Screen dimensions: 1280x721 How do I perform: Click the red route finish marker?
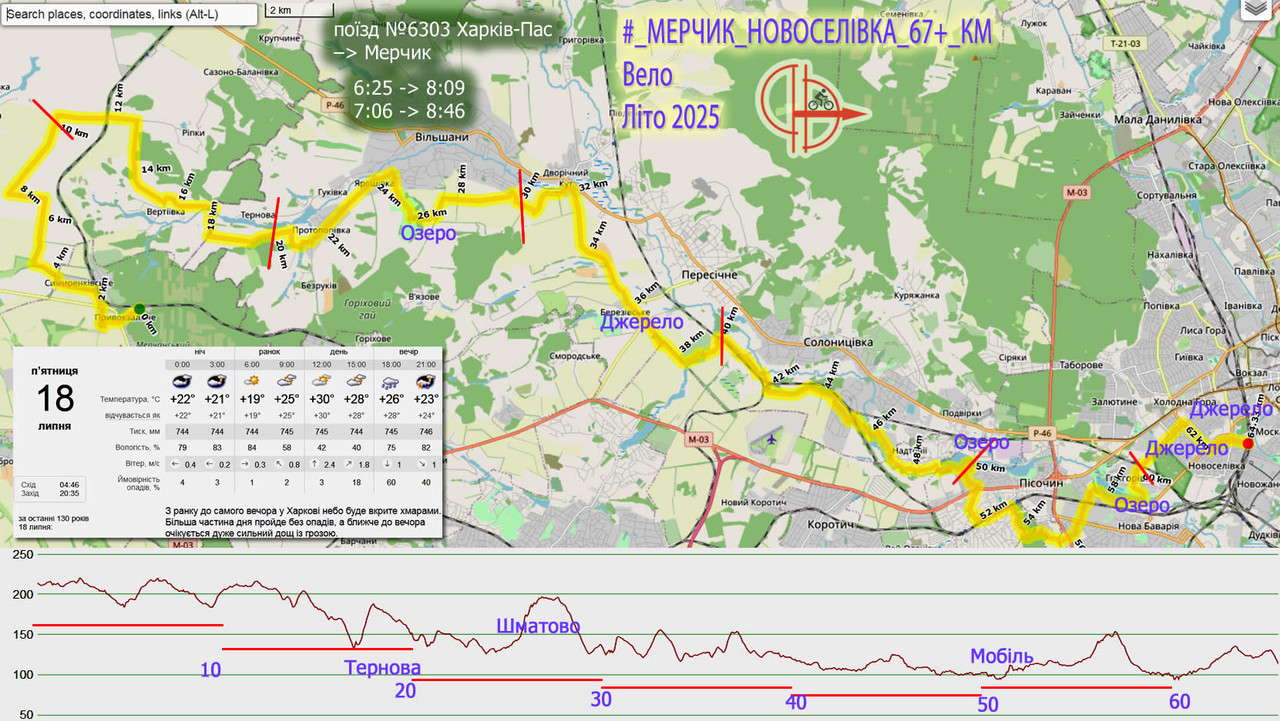(x=1247, y=443)
